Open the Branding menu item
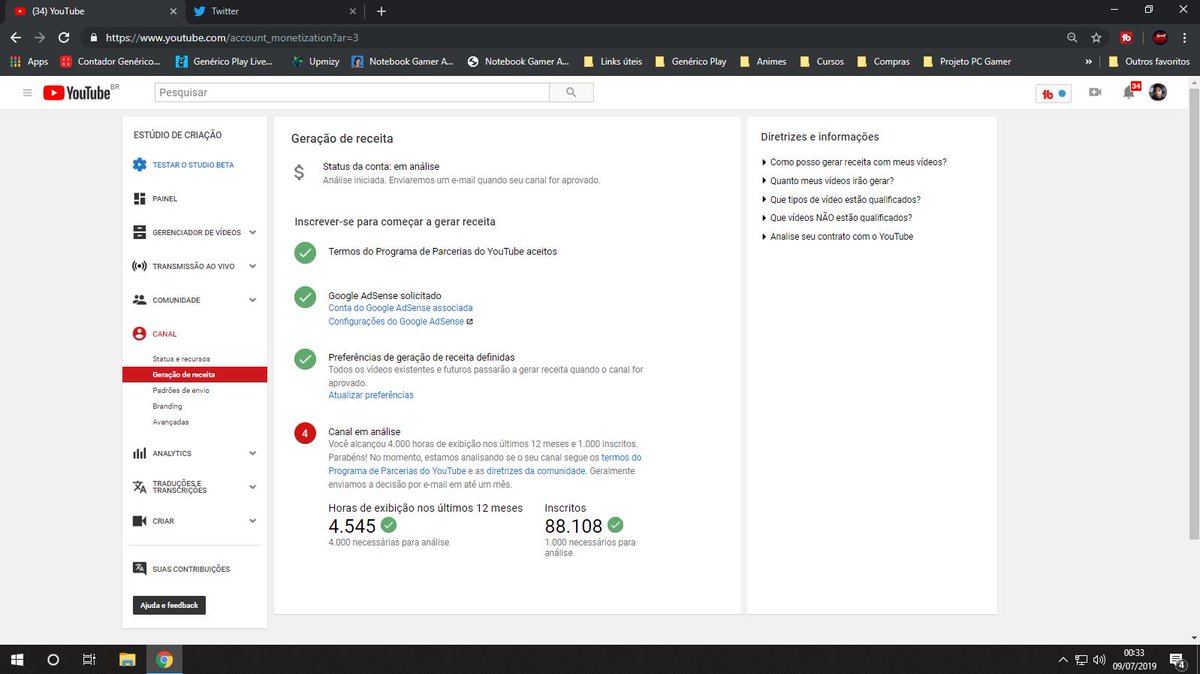 coord(167,406)
